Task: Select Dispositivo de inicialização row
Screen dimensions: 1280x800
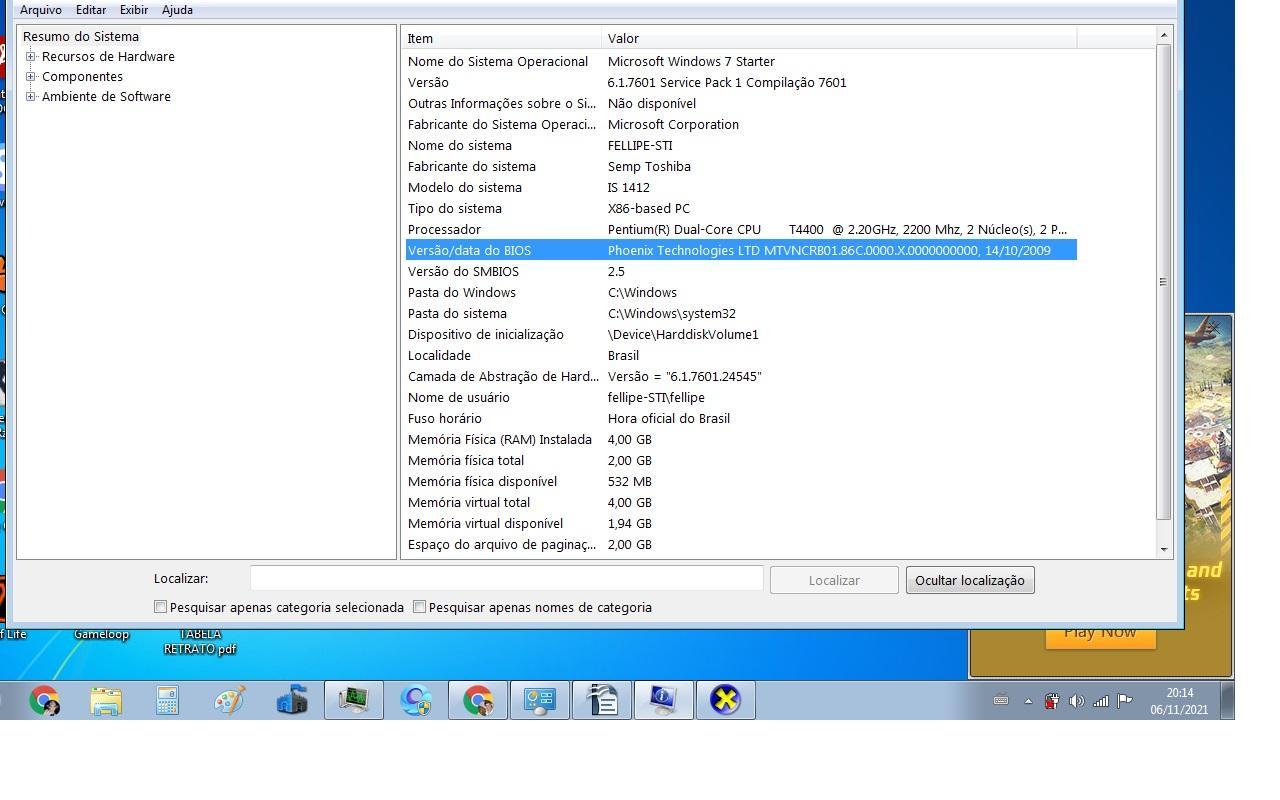Action: point(741,334)
